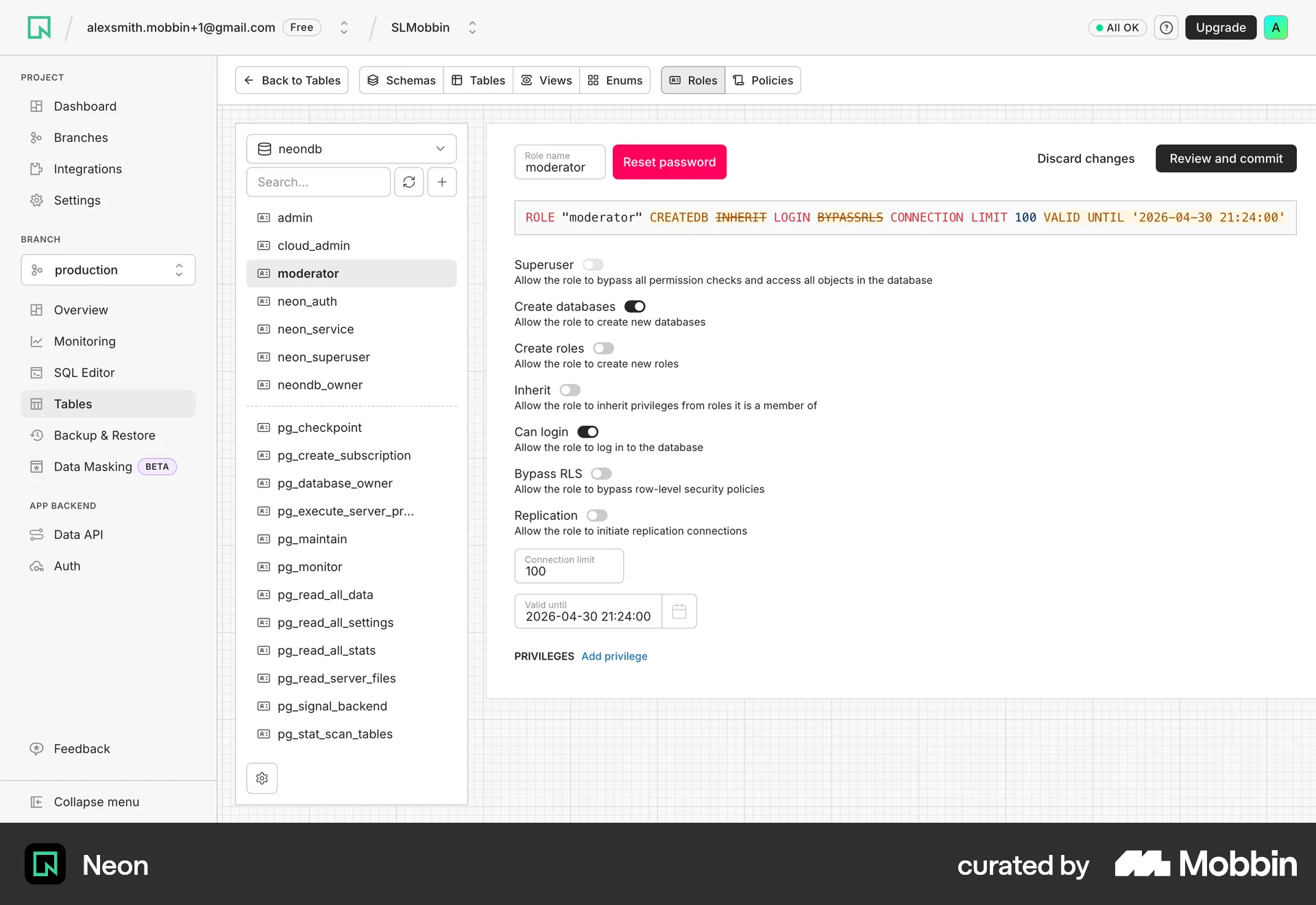
Task: Click the All OK status badge
Action: click(1117, 27)
